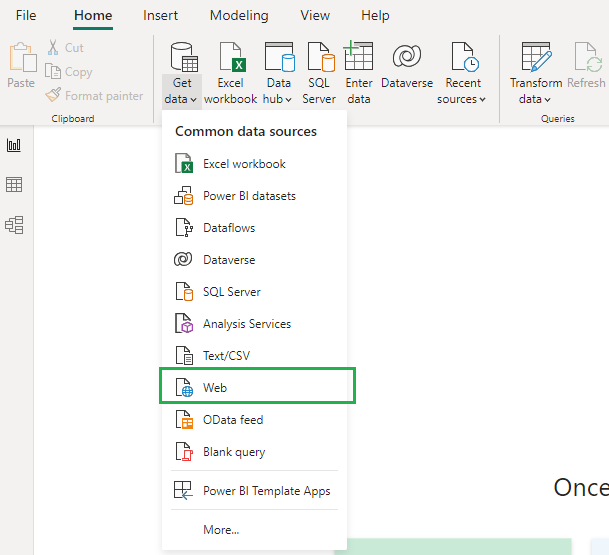Click the Paste clipboard icon
Screen dimensions: 609x555
[x=23, y=57]
